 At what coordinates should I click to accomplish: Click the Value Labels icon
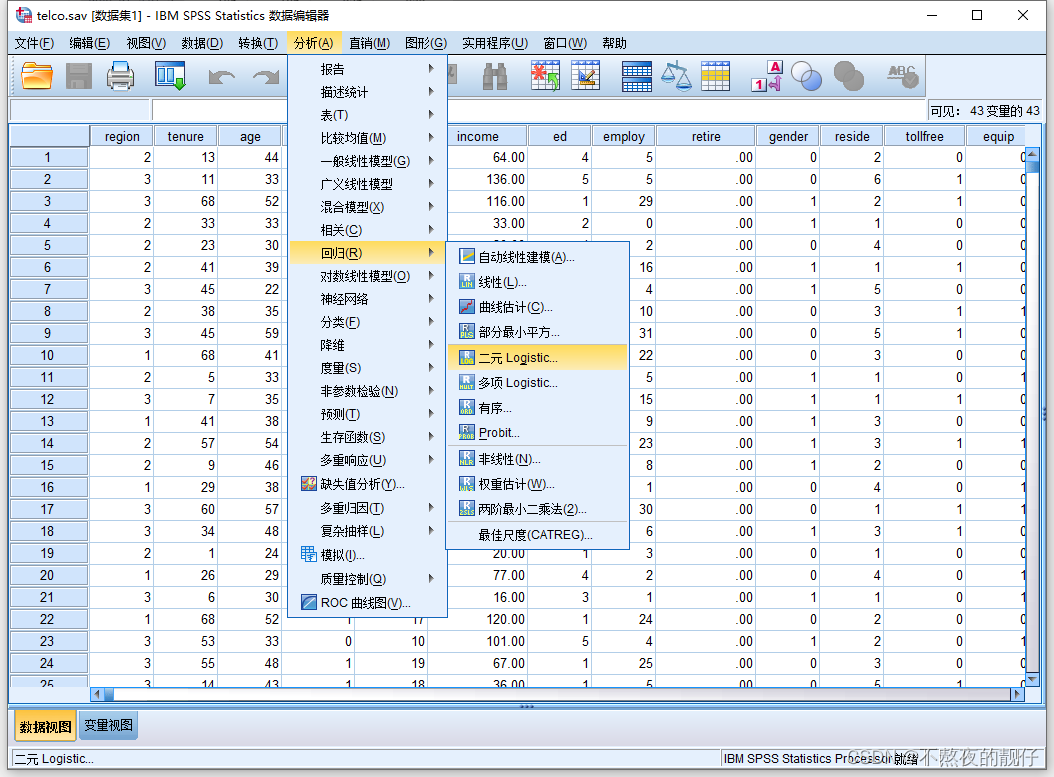[x=767, y=76]
